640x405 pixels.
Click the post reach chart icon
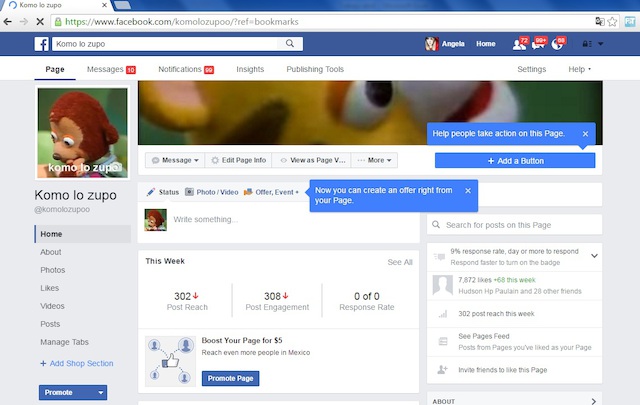click(443, 314)
